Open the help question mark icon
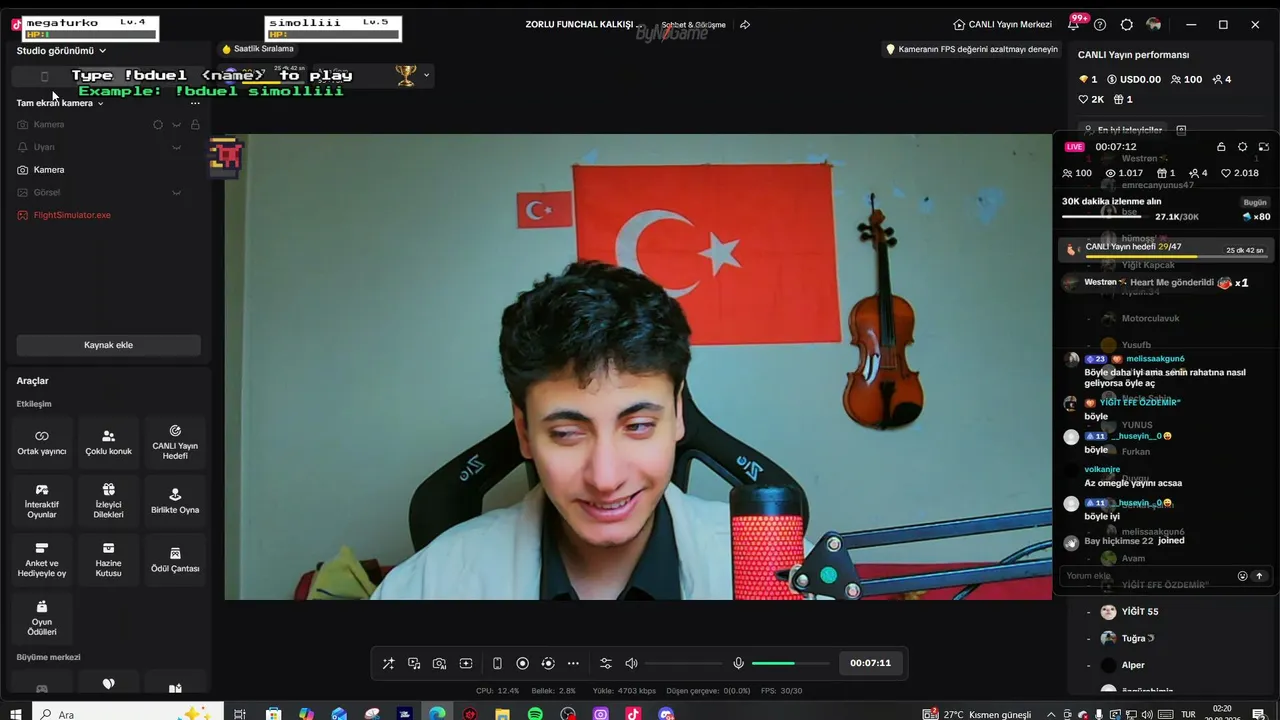Viewport: 1280px width, 720px height. 1100,25
